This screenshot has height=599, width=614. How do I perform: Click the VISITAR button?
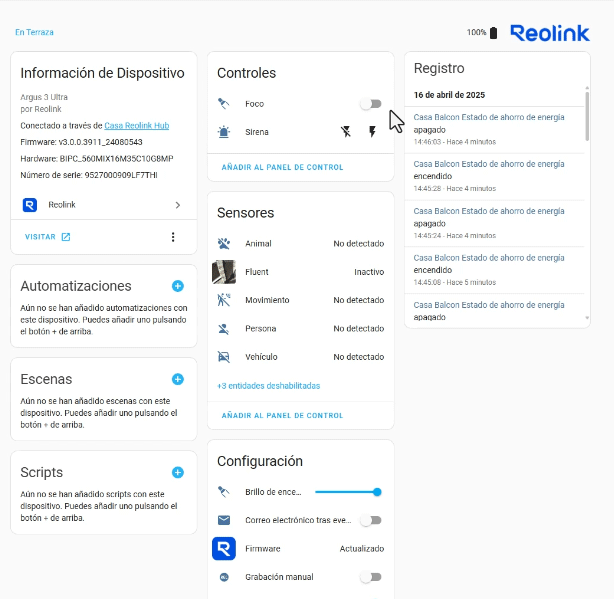pos(47,237)
